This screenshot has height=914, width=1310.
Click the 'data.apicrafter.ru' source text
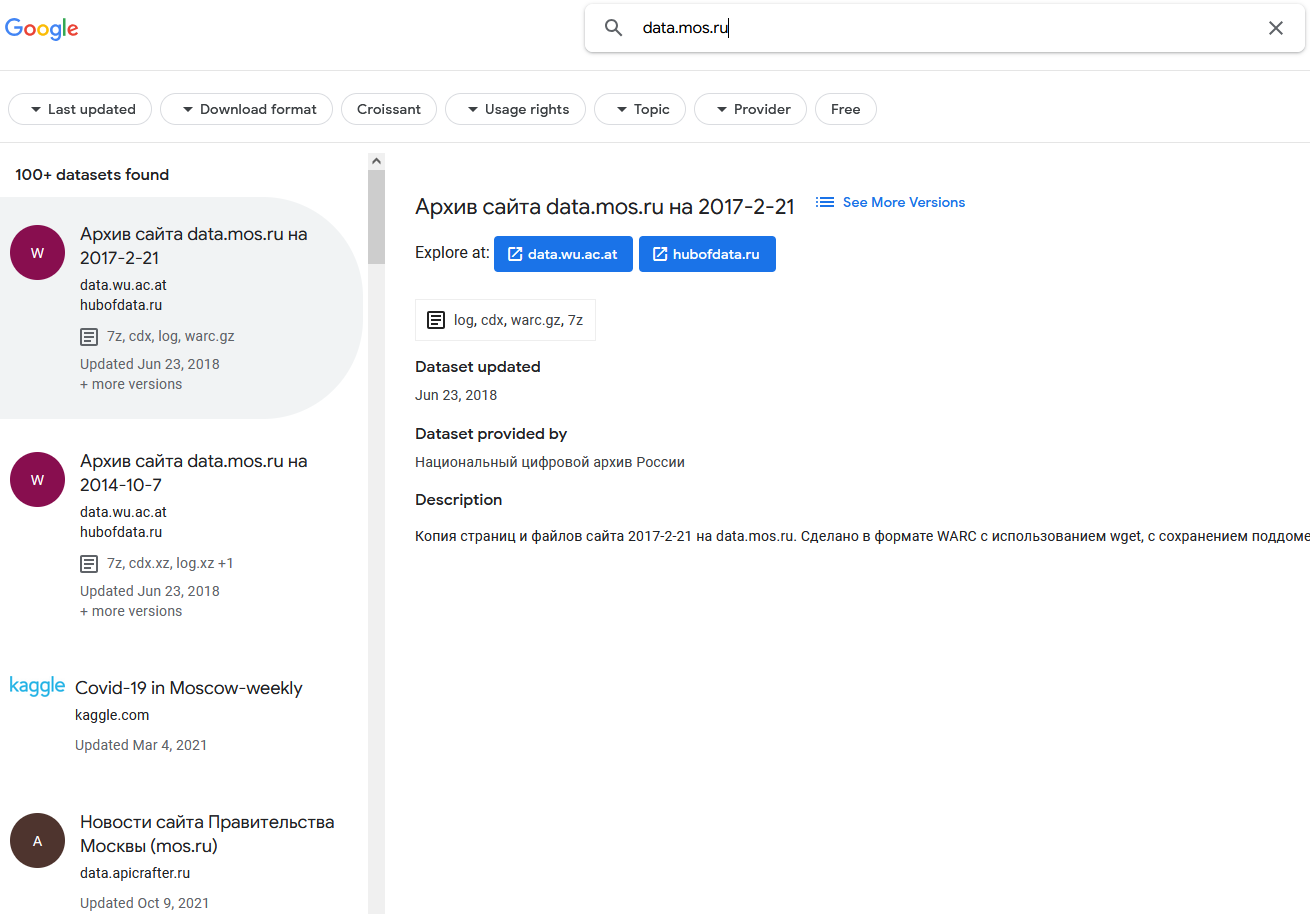tap(135, 873)
